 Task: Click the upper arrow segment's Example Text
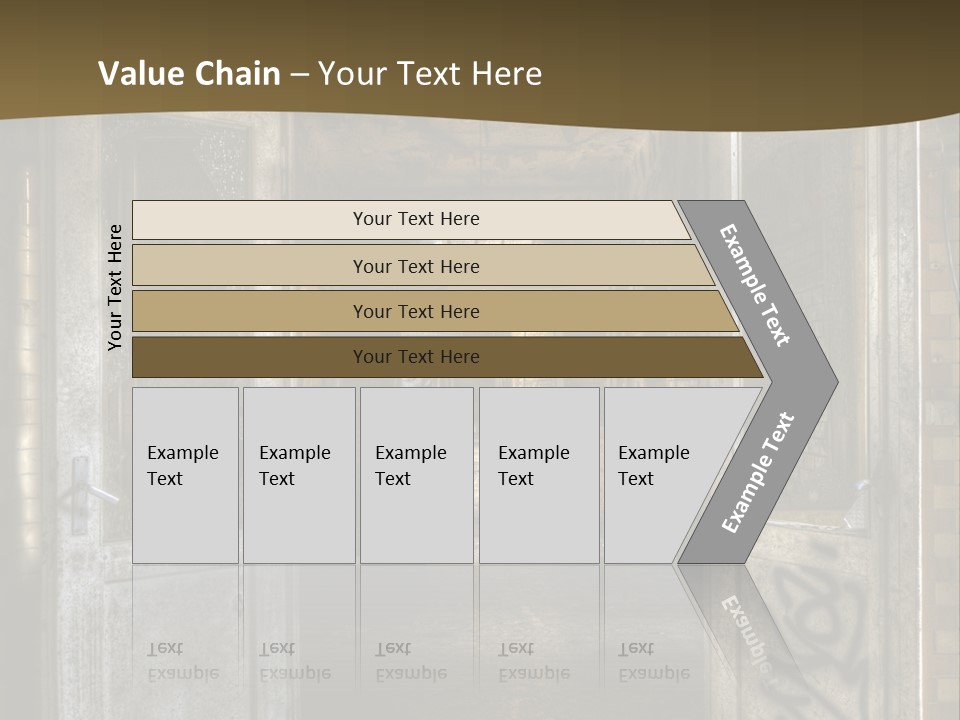756,285
